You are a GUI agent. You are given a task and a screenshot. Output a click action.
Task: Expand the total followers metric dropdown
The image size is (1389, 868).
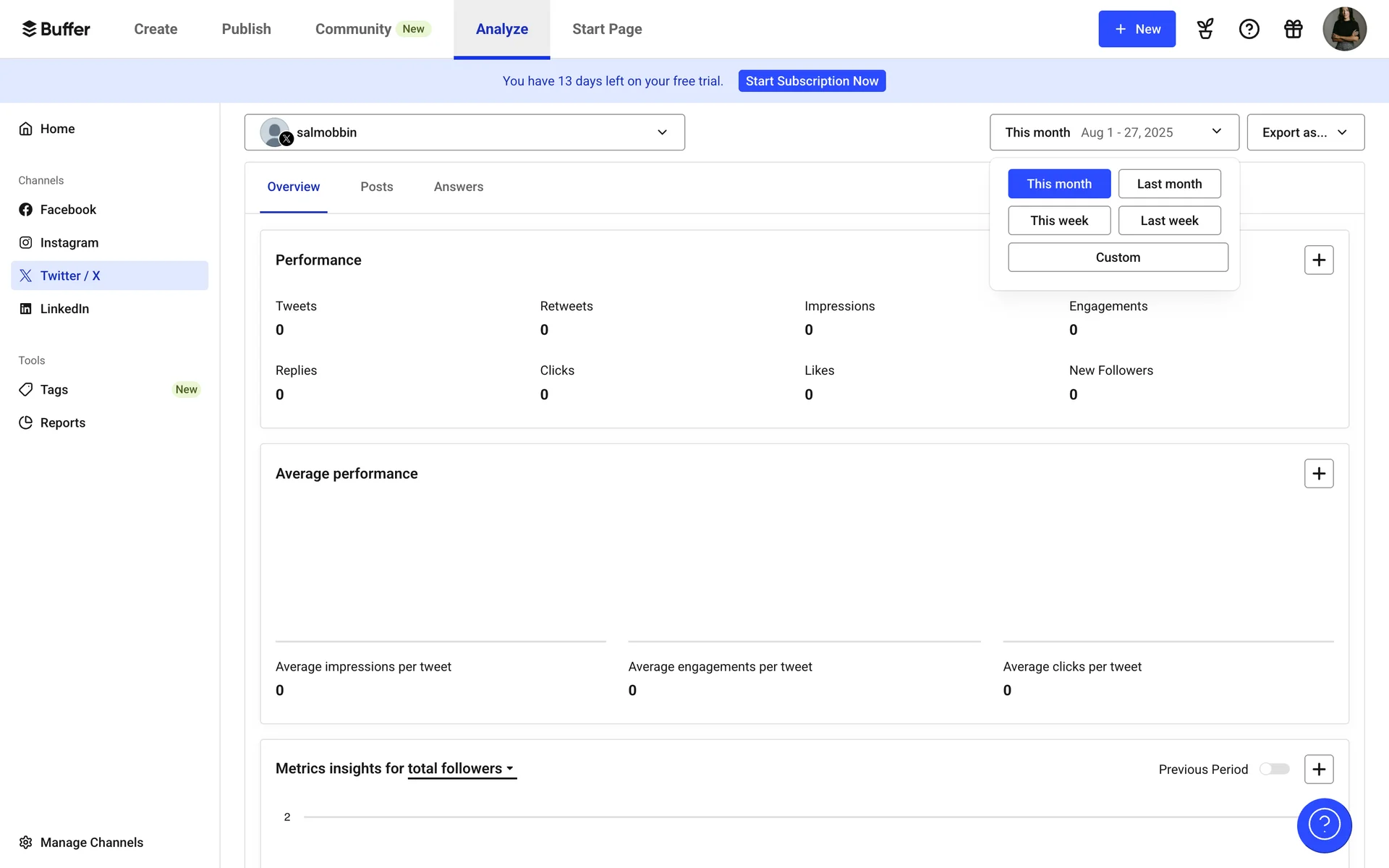(462, 769)
